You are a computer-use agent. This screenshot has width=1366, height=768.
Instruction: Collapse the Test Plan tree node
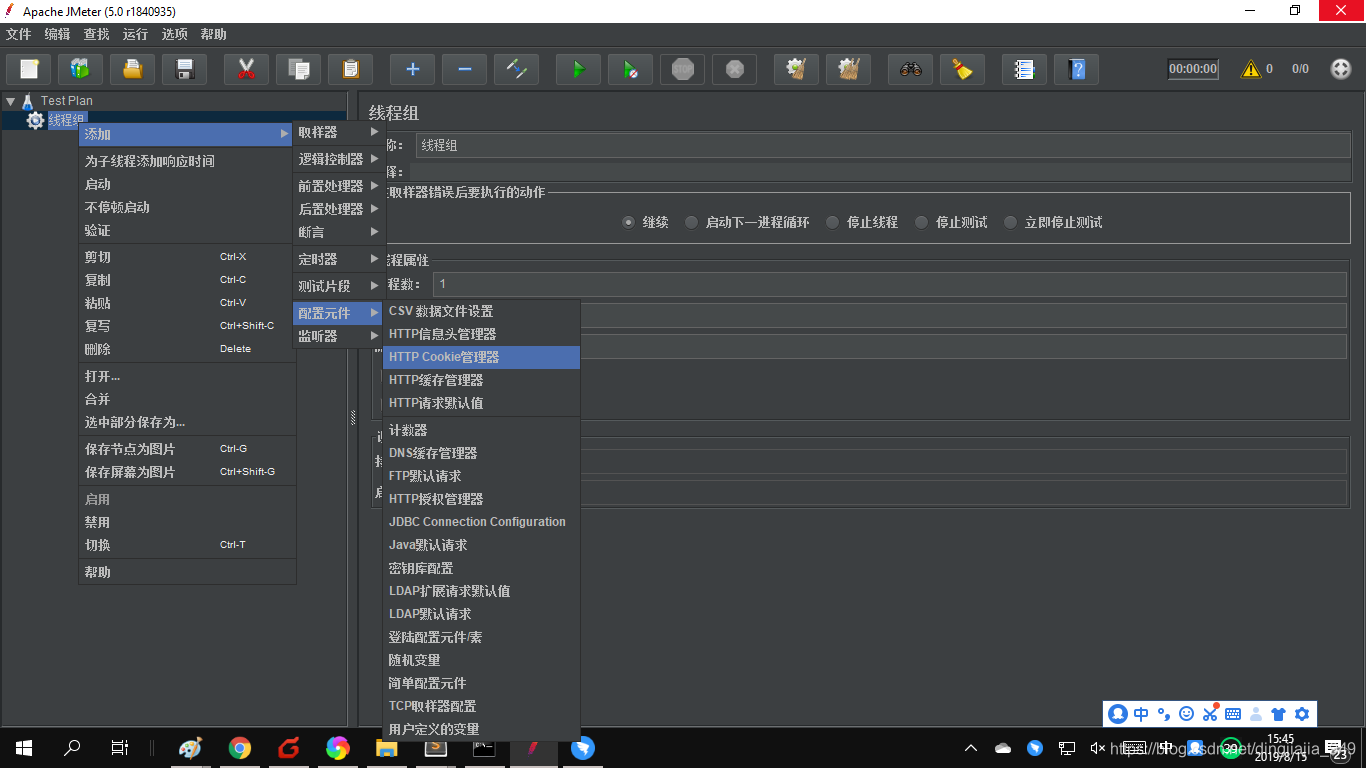pyautogui.click(x=10, y=100)
